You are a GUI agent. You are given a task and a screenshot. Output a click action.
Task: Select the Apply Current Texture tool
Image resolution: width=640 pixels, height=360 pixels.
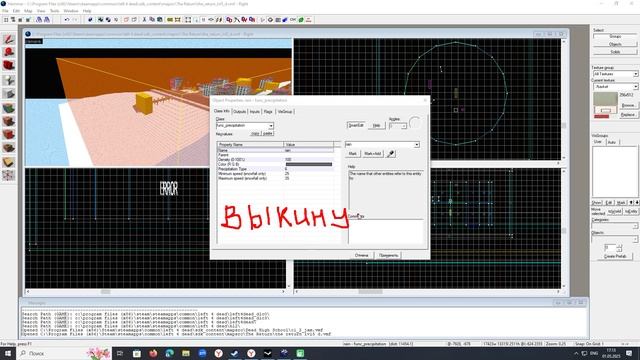click(x=9, y=122)
